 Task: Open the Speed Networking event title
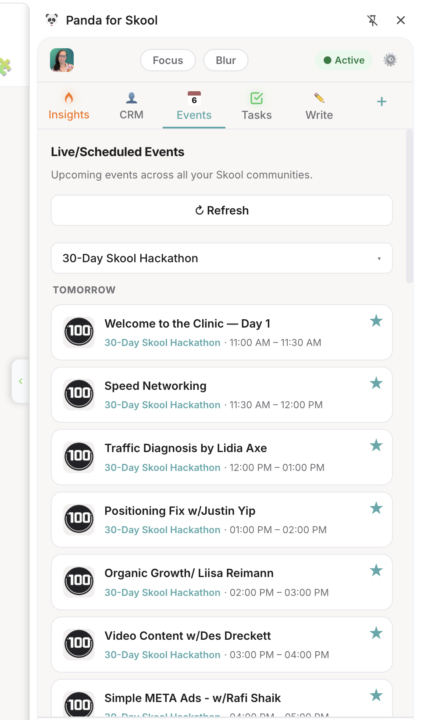point(155,386)
